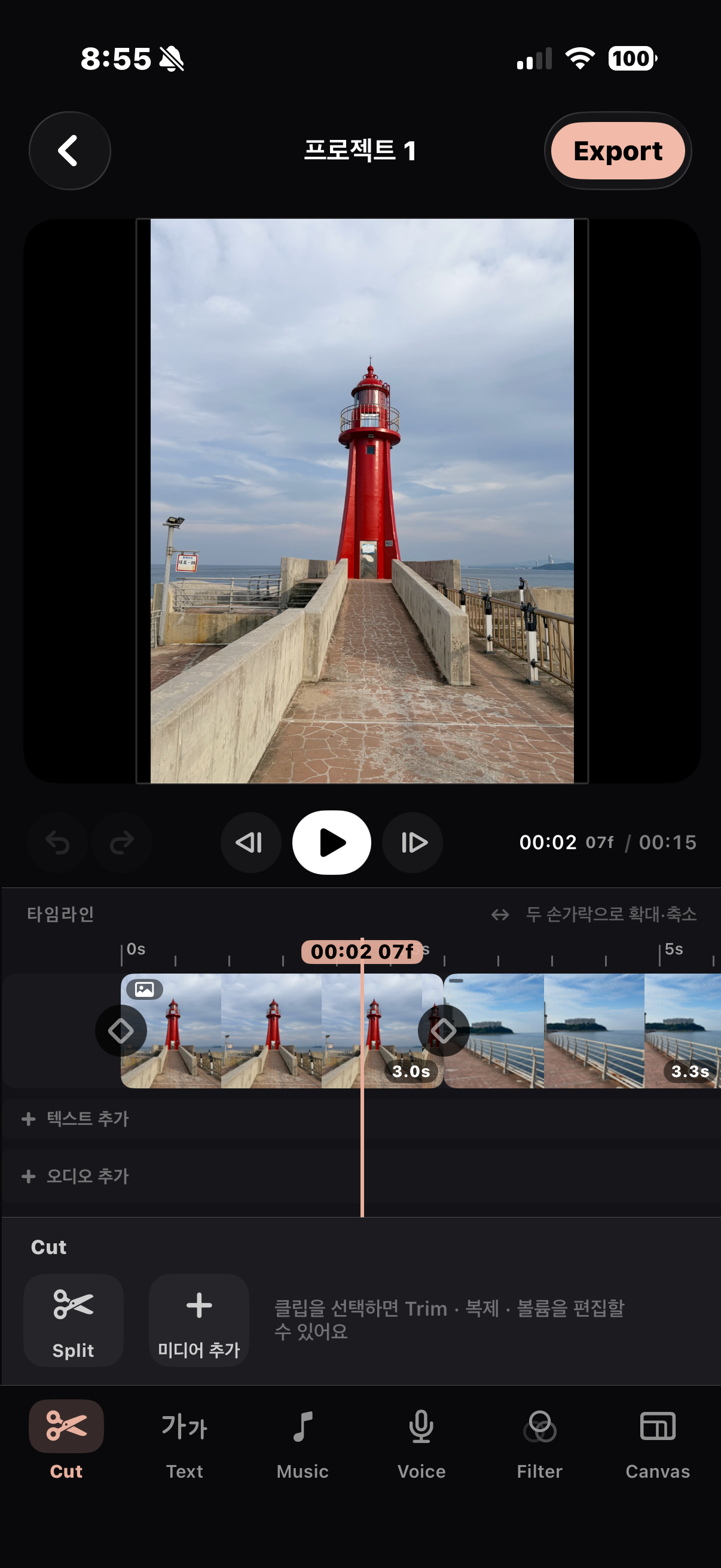Image resolution: width=721 pixels, height=1568 pixels.
Task: Tap the battery indicator in the status bar
Action: click(x=633, y=59)
